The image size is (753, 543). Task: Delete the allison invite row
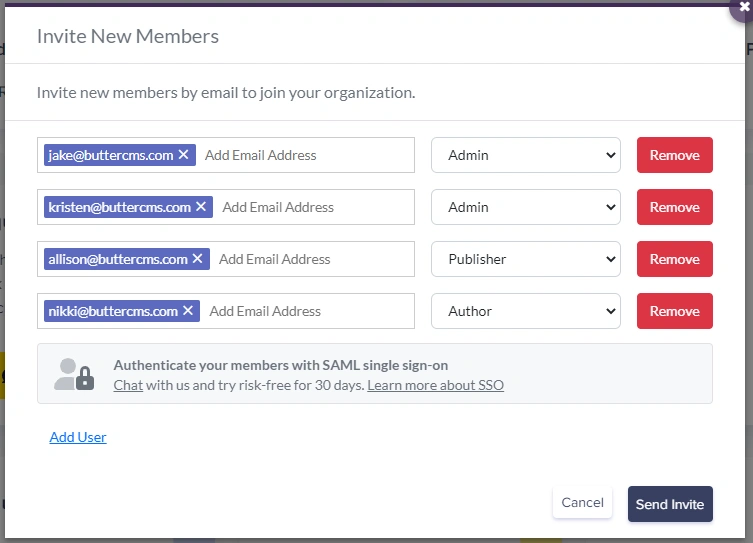click(x=674, y=259)
